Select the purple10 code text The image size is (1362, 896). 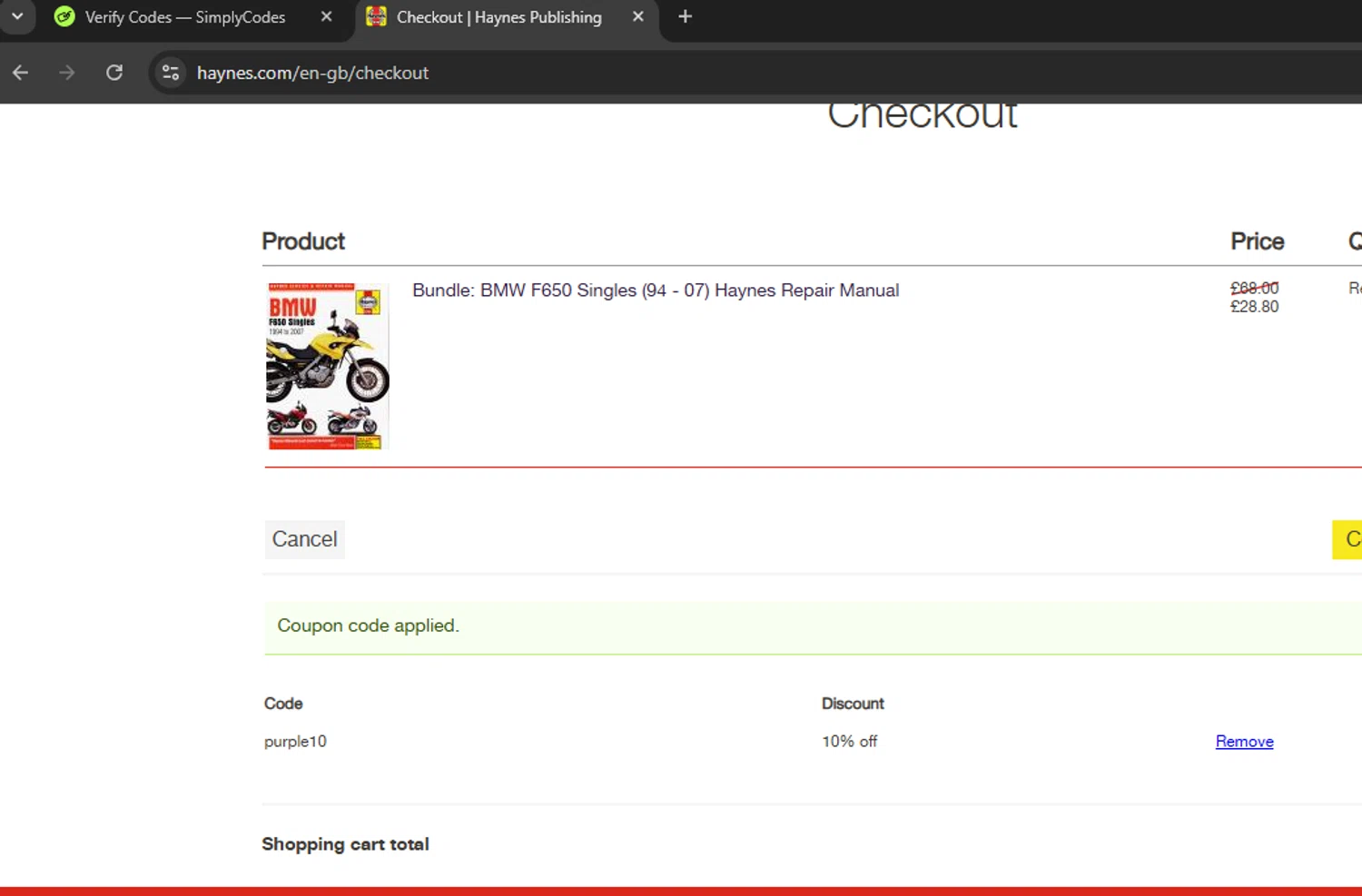295,742
